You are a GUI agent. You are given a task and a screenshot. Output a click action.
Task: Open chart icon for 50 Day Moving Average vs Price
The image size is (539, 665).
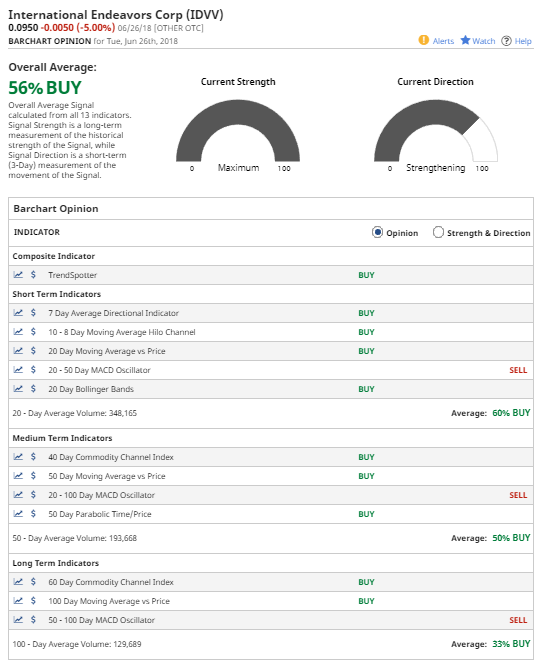tap(18, 476)
